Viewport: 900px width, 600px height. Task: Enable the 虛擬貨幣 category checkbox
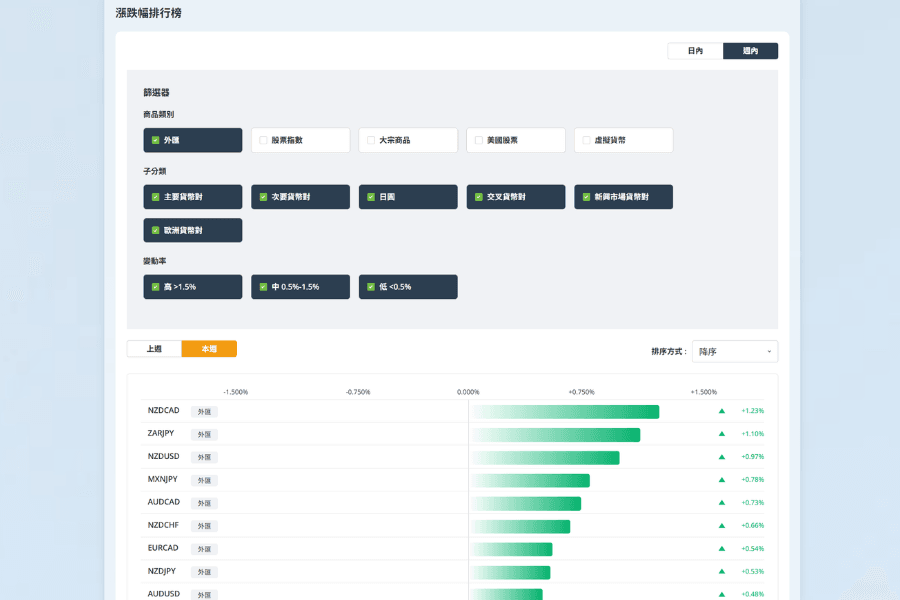(x=586, y=140)
